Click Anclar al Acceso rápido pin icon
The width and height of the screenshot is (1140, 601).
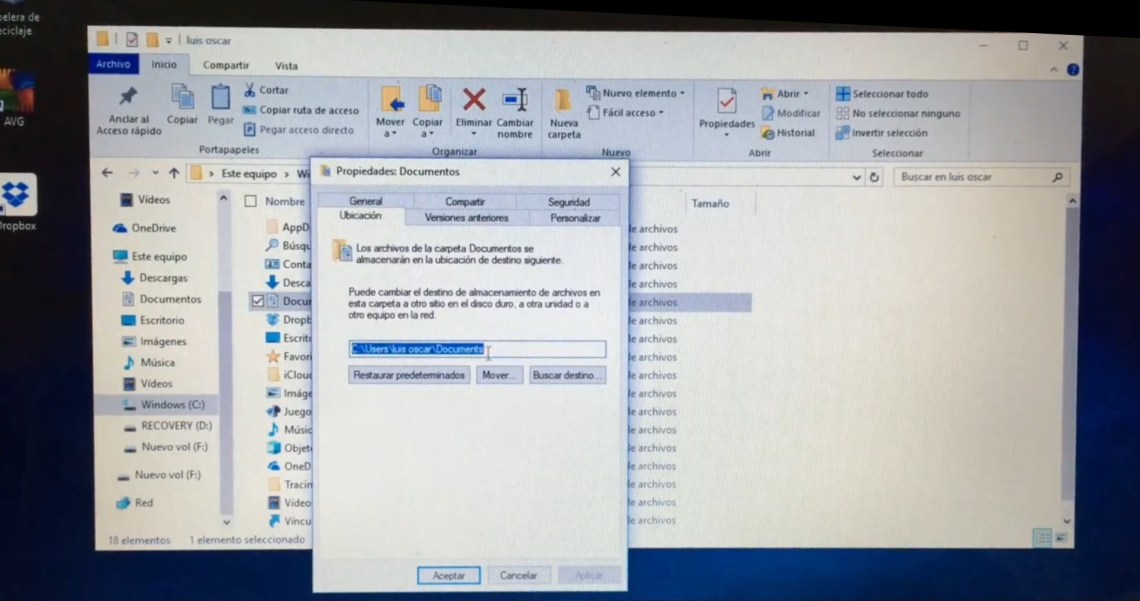point(128,98)
